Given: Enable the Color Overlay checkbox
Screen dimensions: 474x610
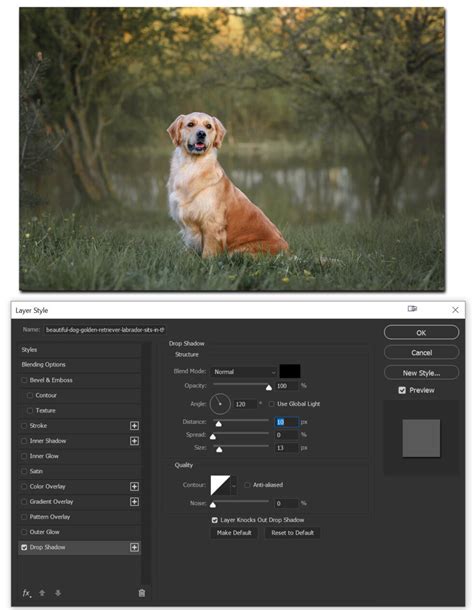Looking at the screenshot, I should [x=24, y=486].
